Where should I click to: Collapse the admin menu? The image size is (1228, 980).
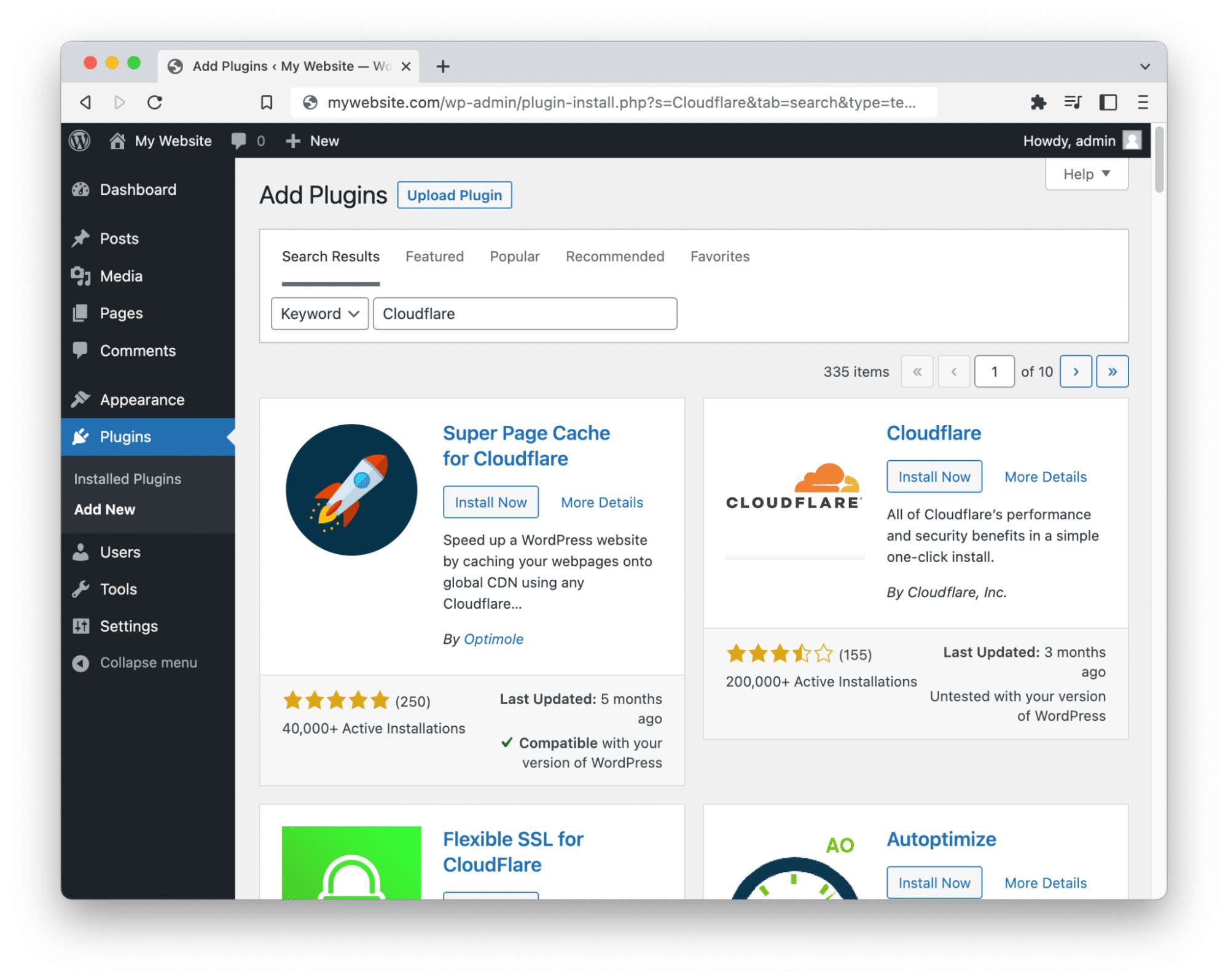coord(80,662)
